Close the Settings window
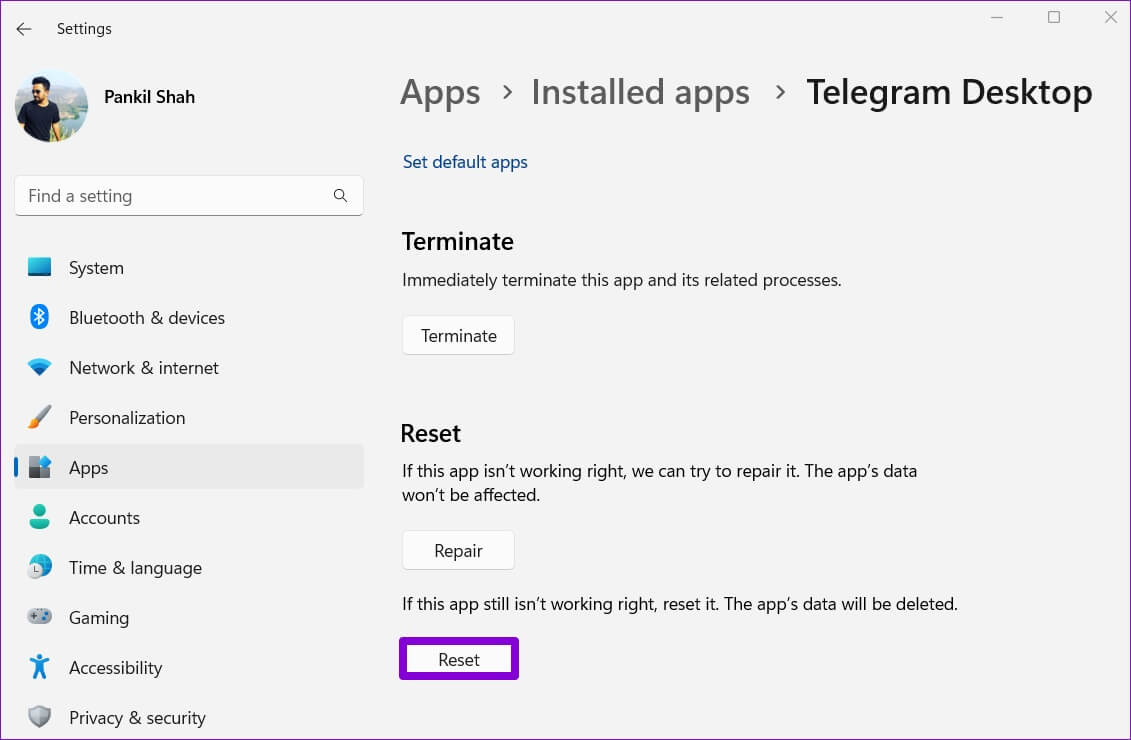Image resolution: width=1131 pixels, height=740 pixels. coord(1111,17)
